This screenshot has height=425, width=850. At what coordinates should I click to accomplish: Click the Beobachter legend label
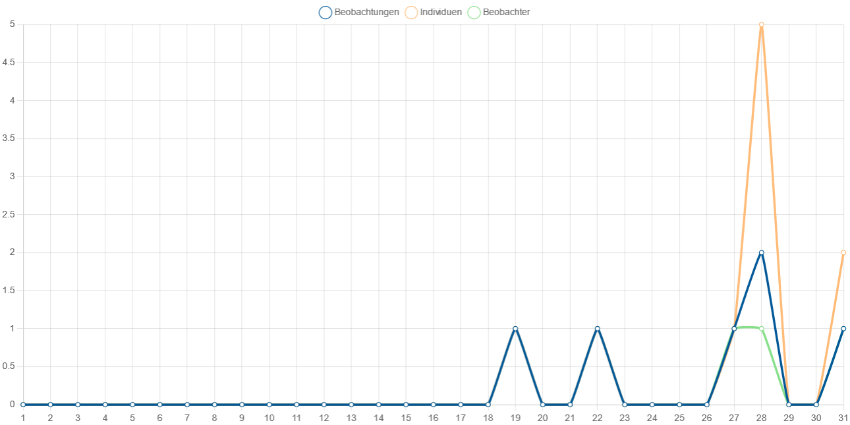click(x=506, y=12)
